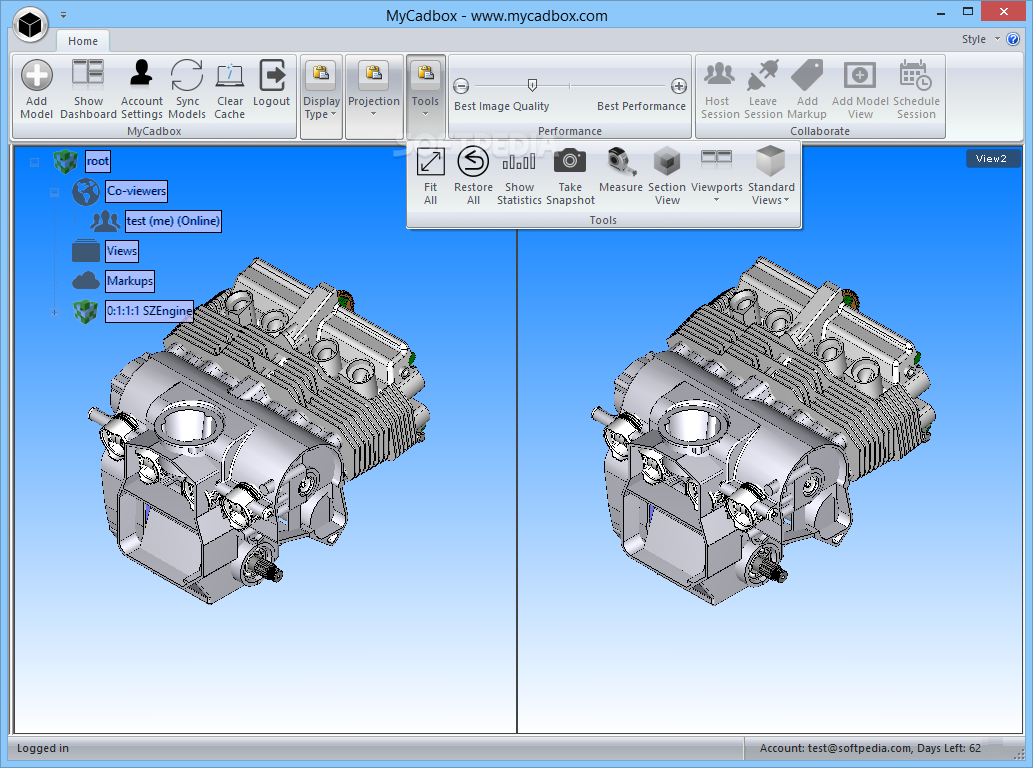1033x768 pixels.
Task: Click the plus Best Performance button
Action: (679, 86)
